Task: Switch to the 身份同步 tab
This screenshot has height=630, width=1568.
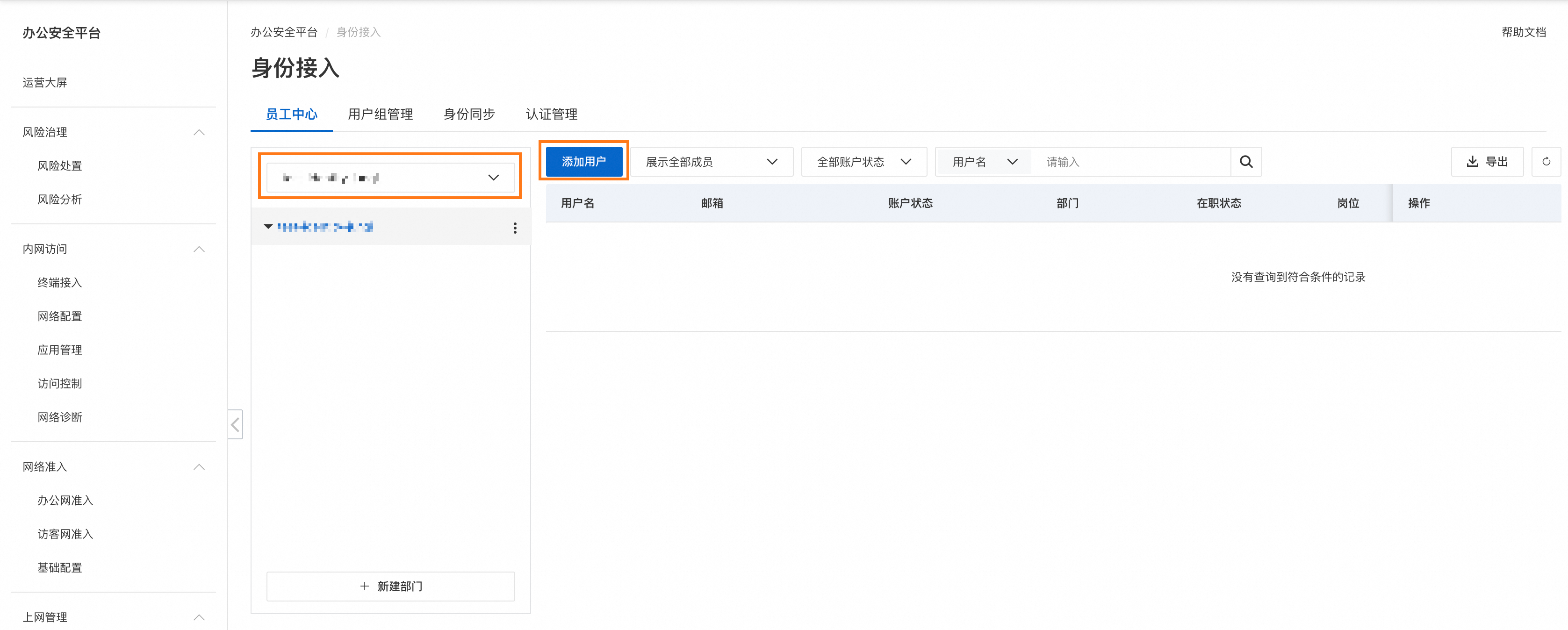Action: tap(469, 115)
